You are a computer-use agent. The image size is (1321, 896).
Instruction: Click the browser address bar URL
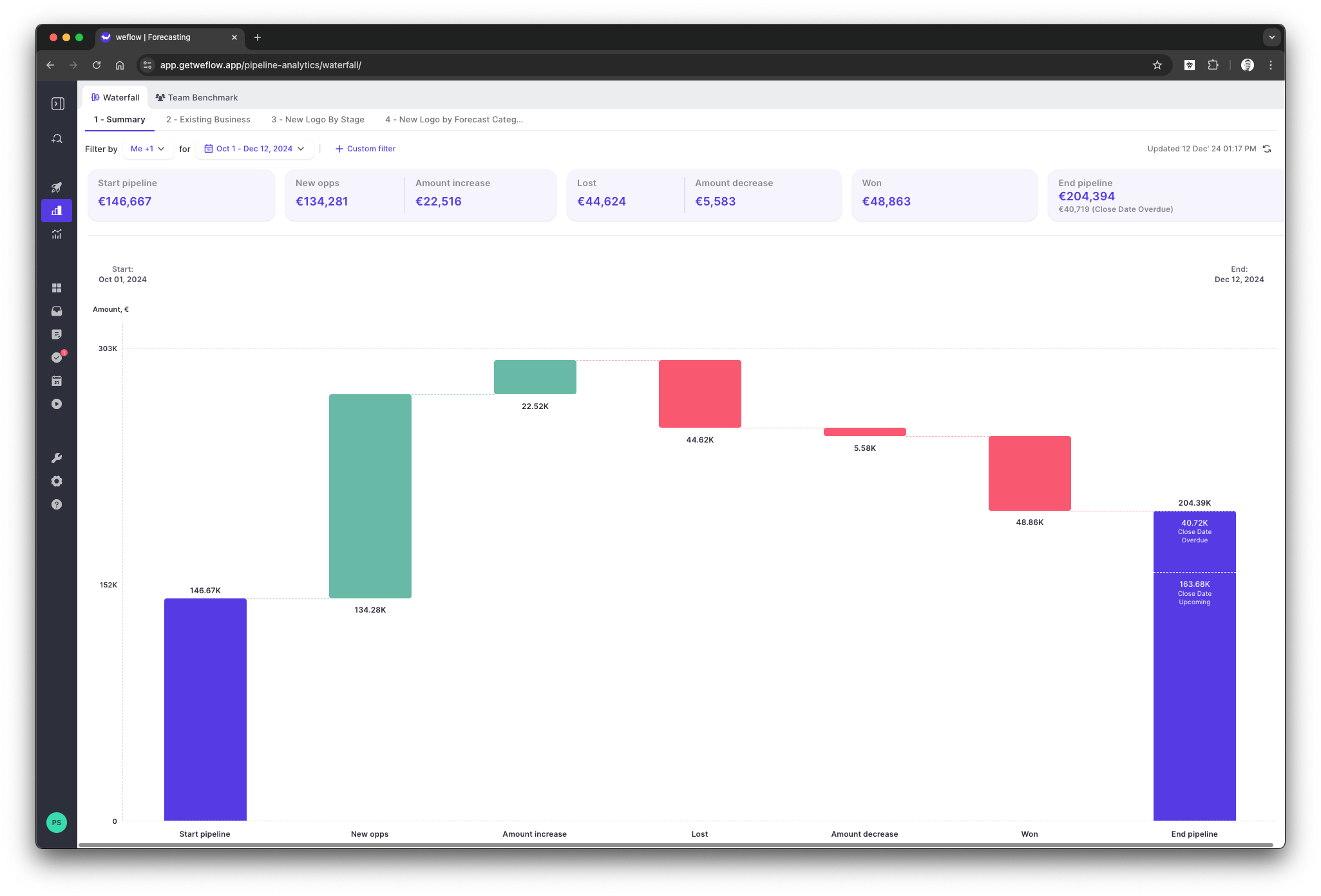[260, 65]
